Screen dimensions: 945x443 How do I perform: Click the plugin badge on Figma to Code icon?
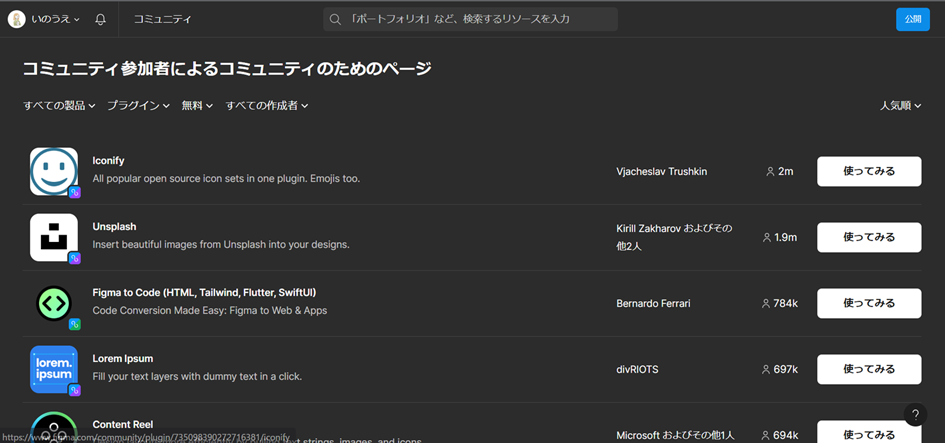[75, 324]
